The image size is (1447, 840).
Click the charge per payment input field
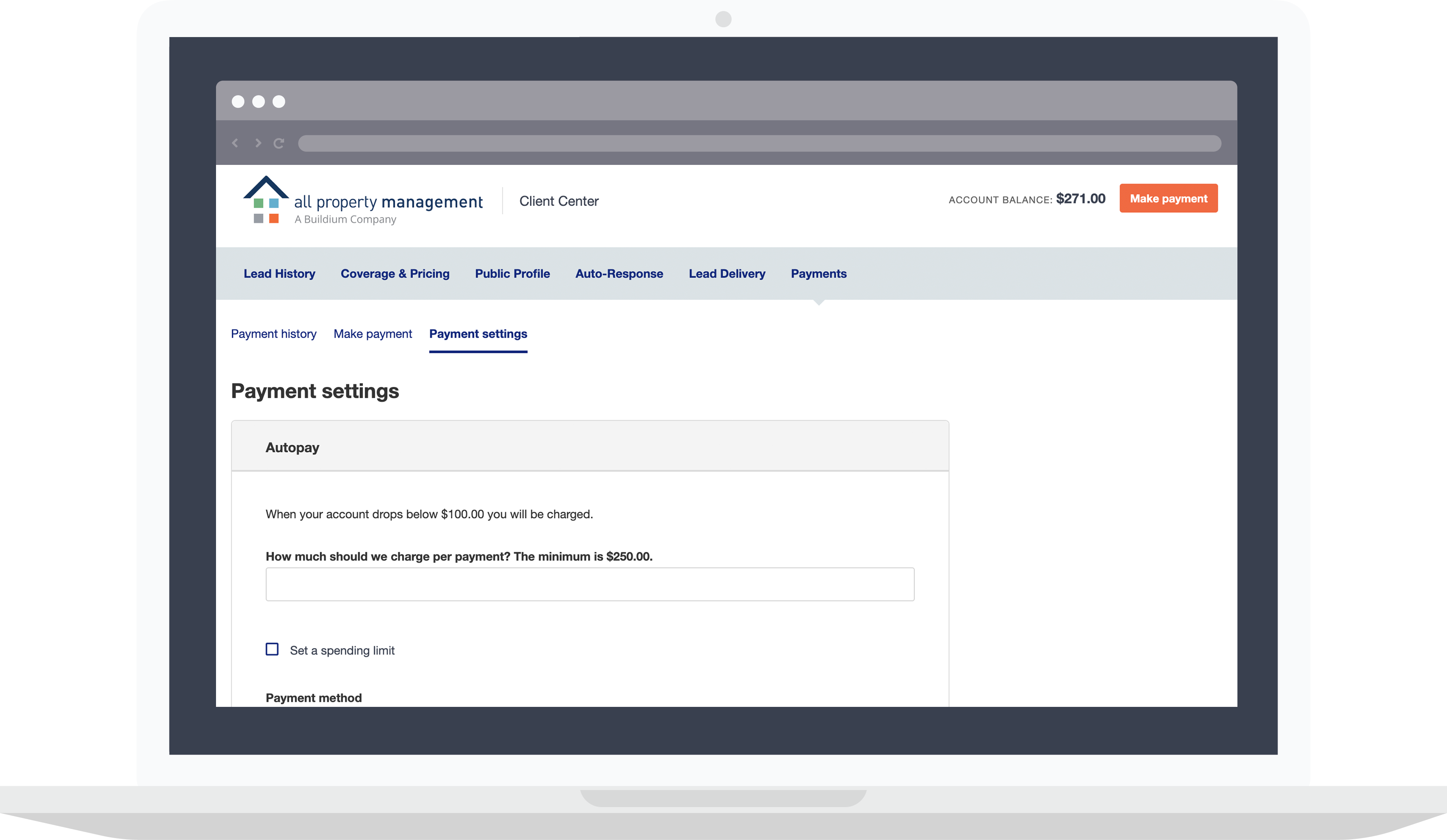[590, 584]
